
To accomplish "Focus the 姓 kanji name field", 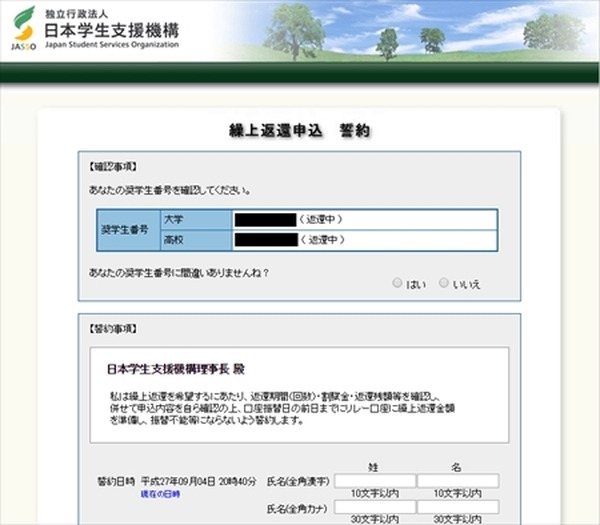I will [x=375, y=481].
